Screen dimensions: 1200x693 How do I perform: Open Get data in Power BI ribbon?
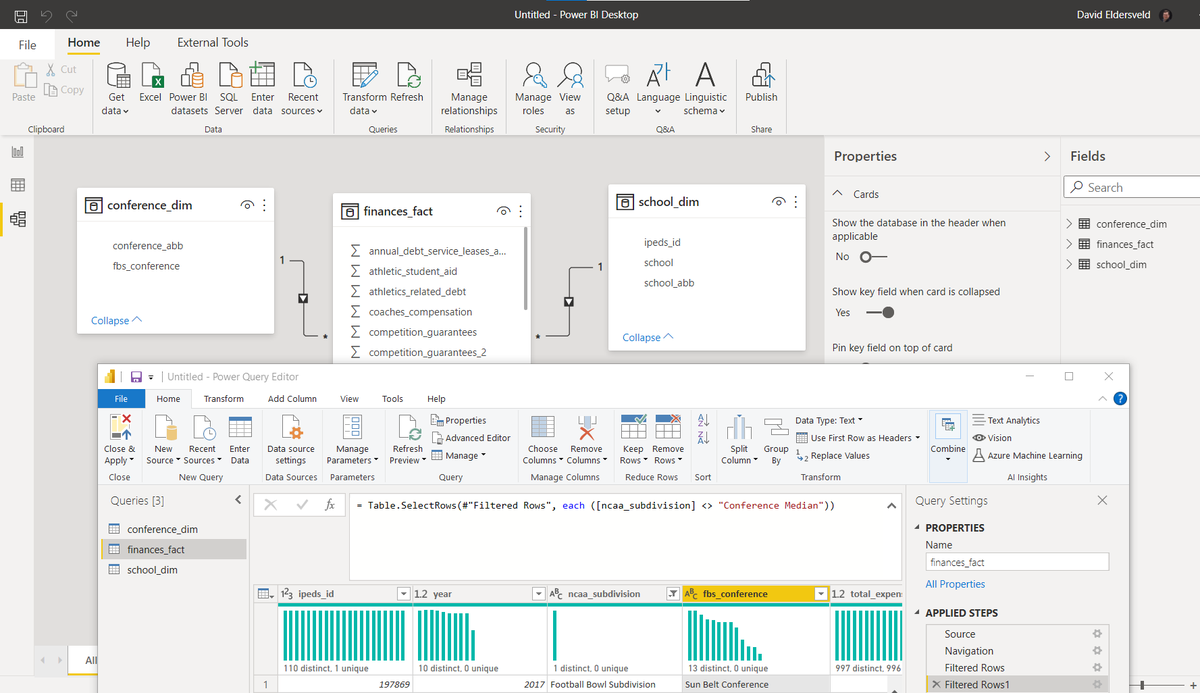point(116,88)
